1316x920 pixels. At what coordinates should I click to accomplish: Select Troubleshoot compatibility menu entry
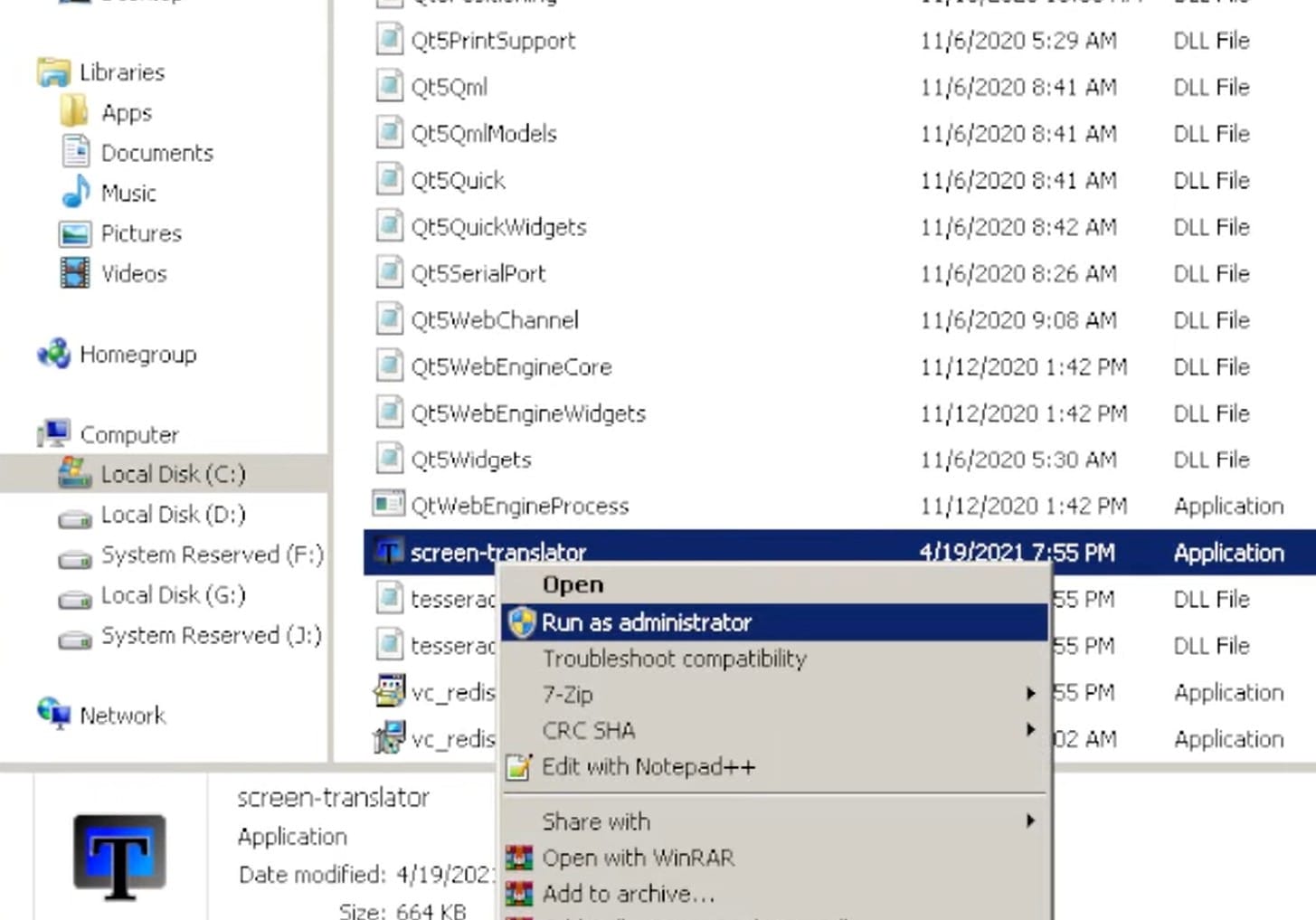674,659
